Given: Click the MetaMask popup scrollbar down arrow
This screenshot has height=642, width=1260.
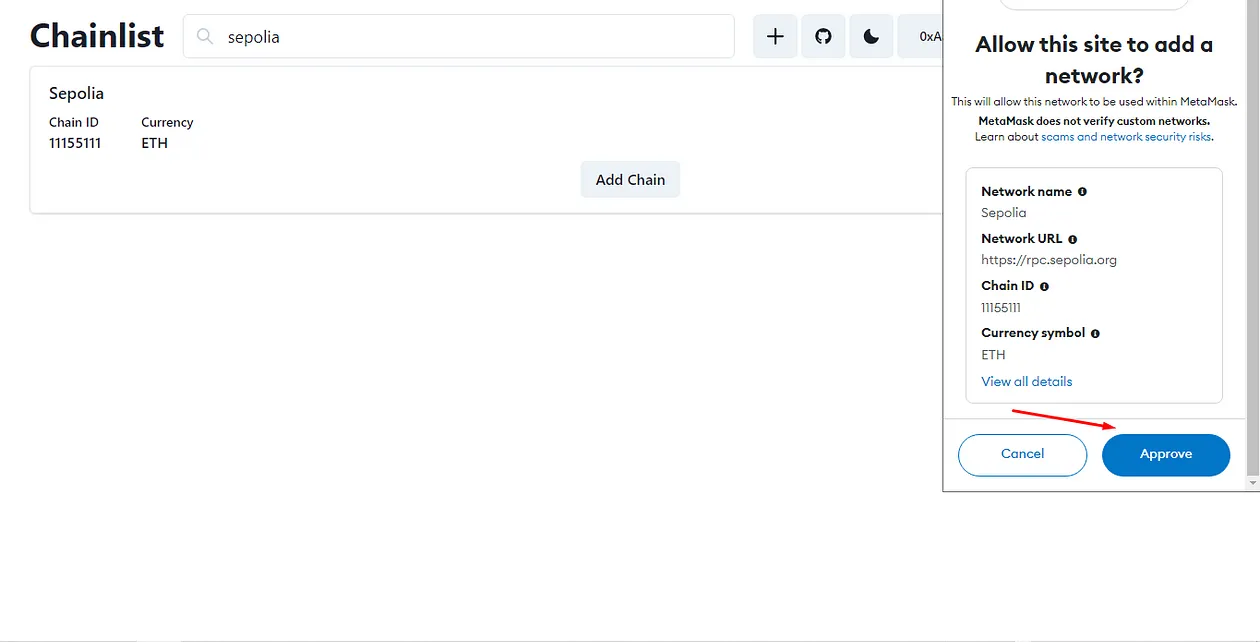Looking at the screenshot, I should (1254, 483).
